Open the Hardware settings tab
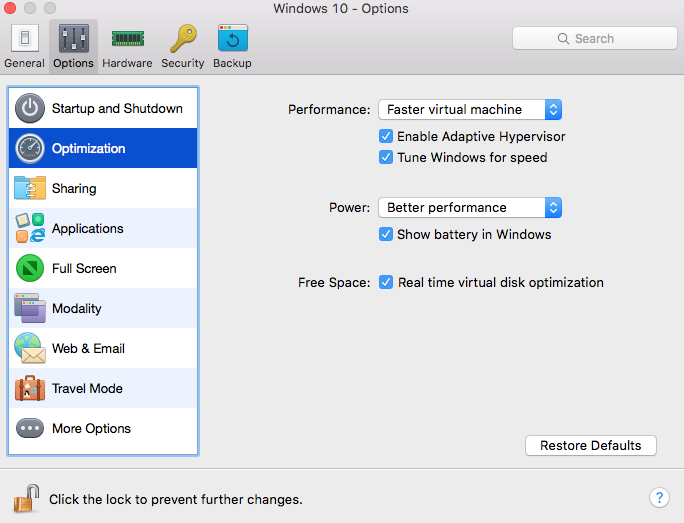This screenshot has height=523, width=684. pyautogui.click(x=127, y=46)
